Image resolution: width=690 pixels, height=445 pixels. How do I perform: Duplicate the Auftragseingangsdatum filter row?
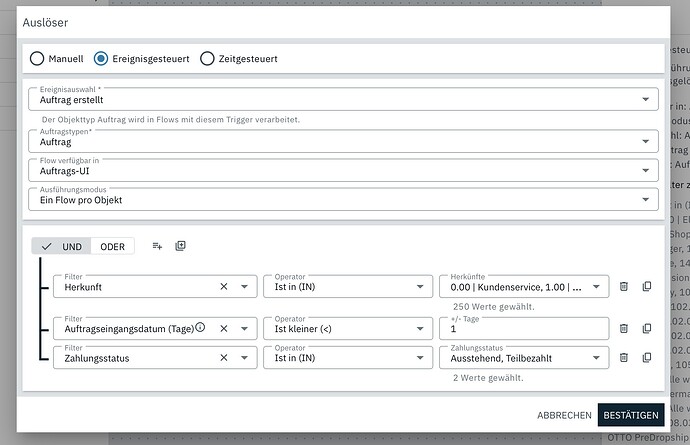pos(647,328)
